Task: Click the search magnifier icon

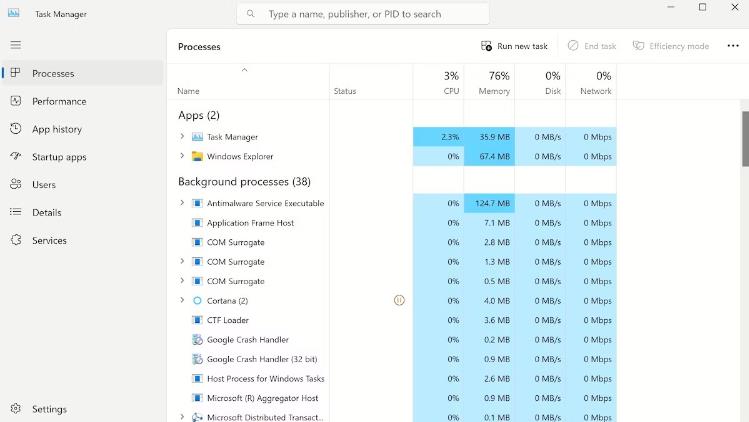Action: click(251, 14)
